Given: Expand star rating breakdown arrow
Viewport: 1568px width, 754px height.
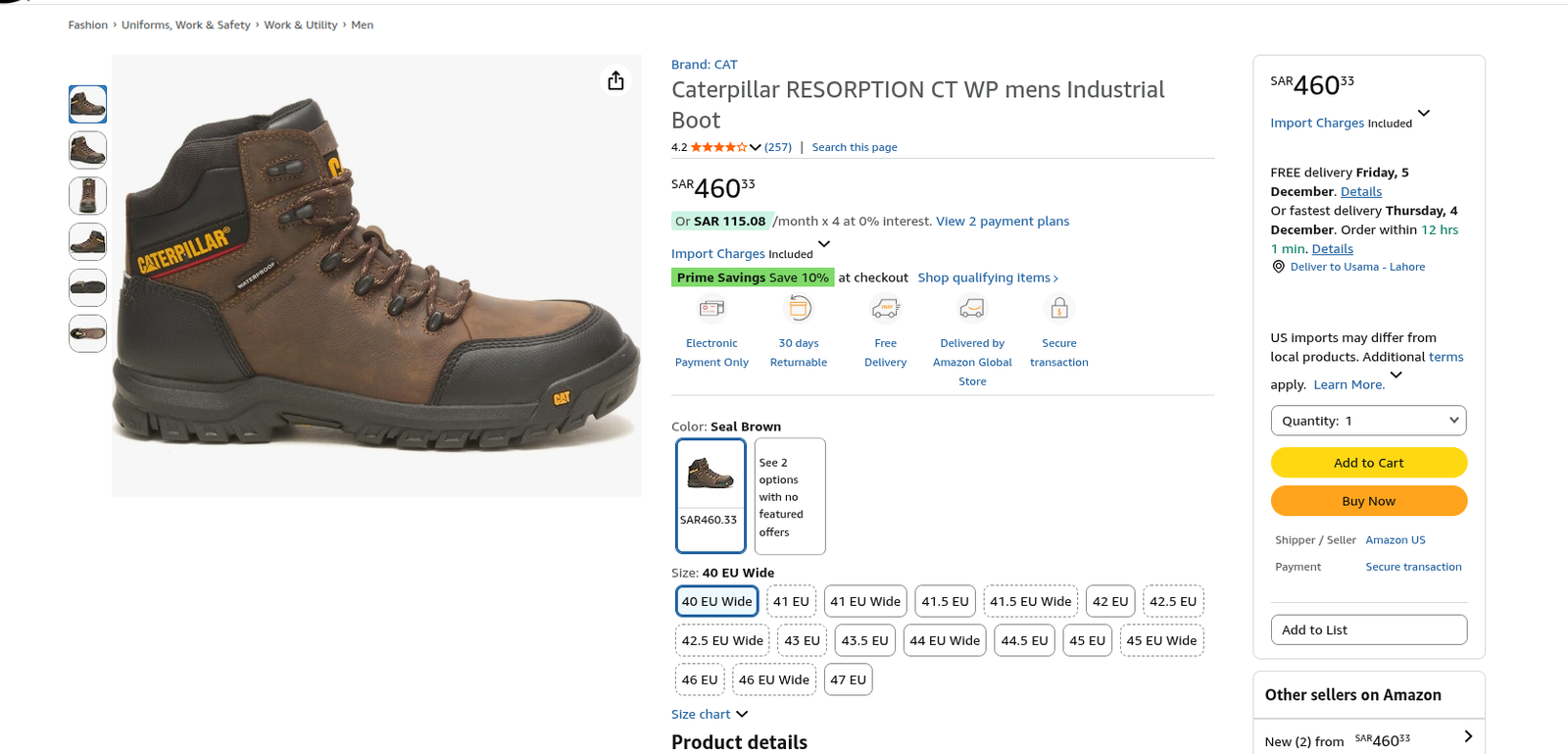Looking at the screenshot, I should (x=755, y=147).
